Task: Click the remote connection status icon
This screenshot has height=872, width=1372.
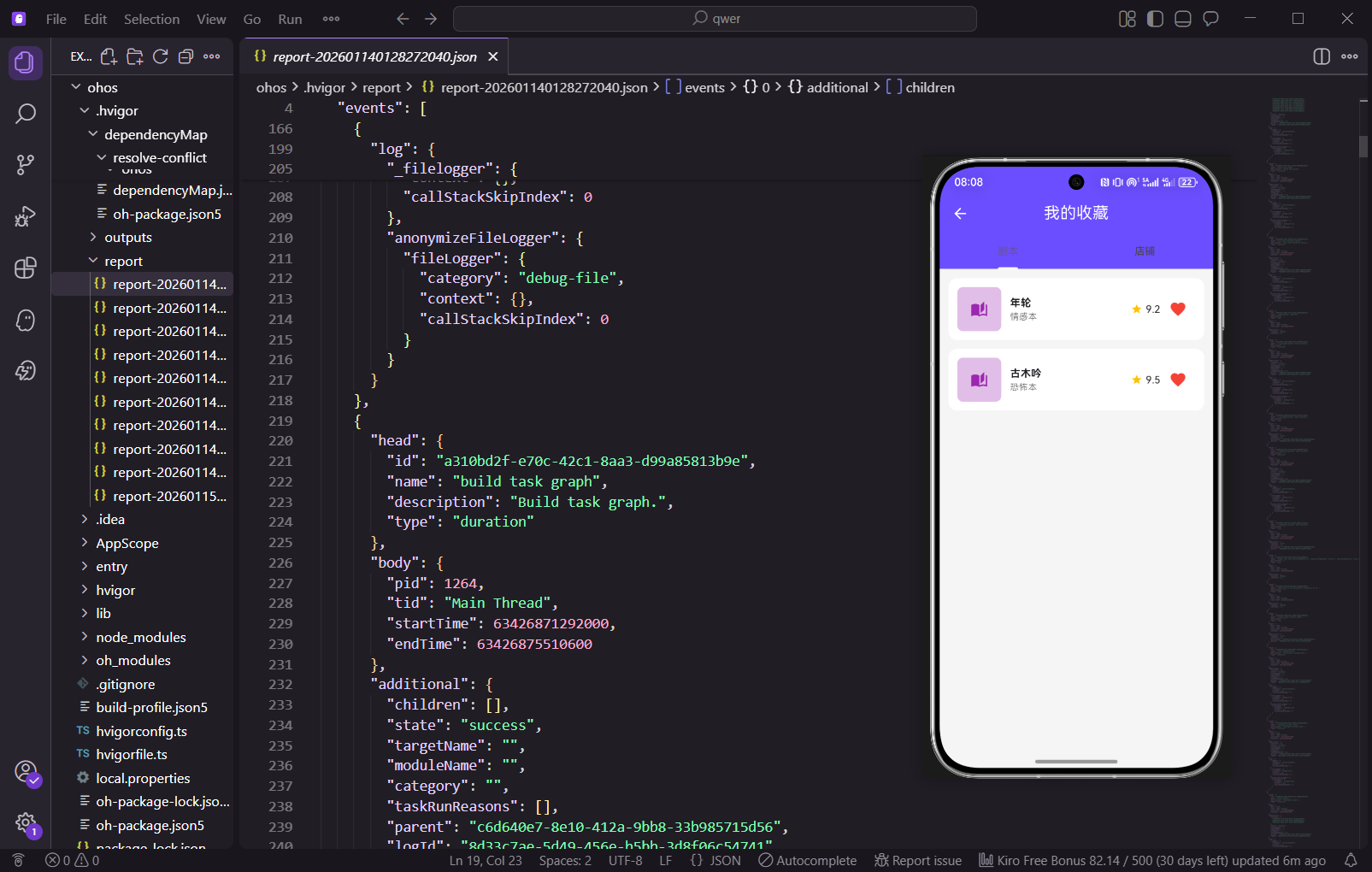Action: tap(18, 860)
